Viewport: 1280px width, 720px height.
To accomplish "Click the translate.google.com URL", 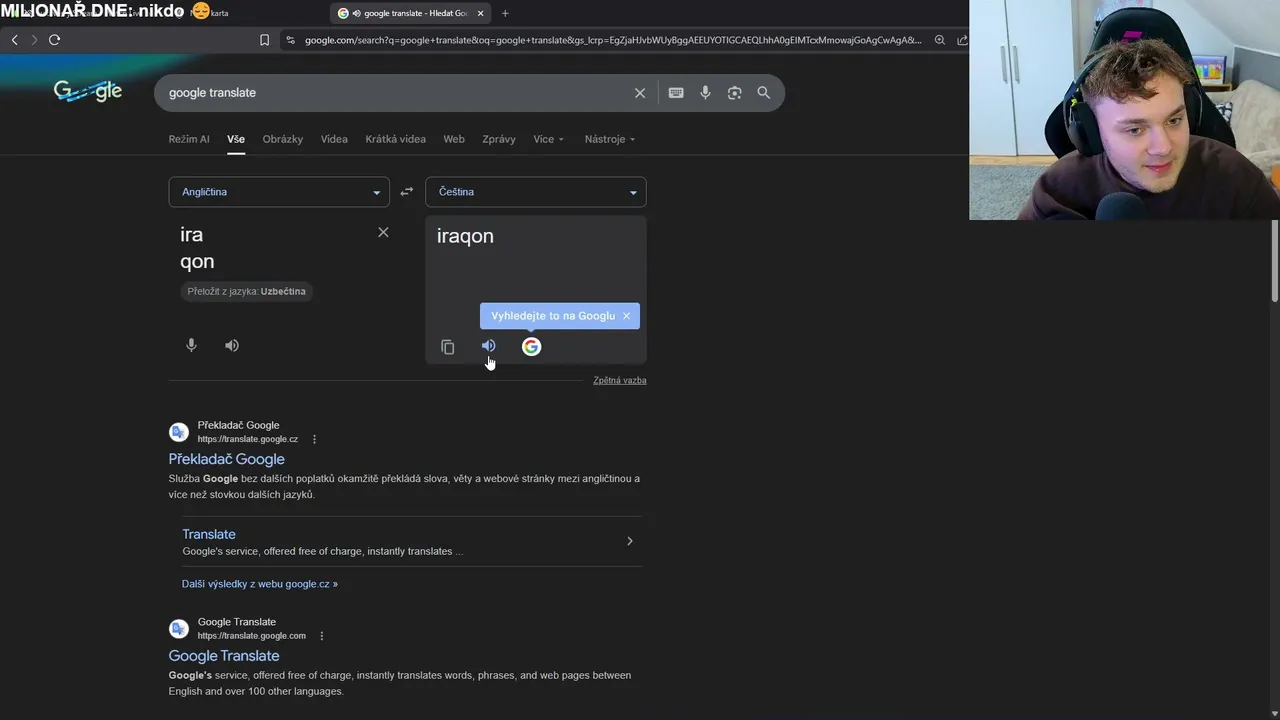I will coord(252,636).
